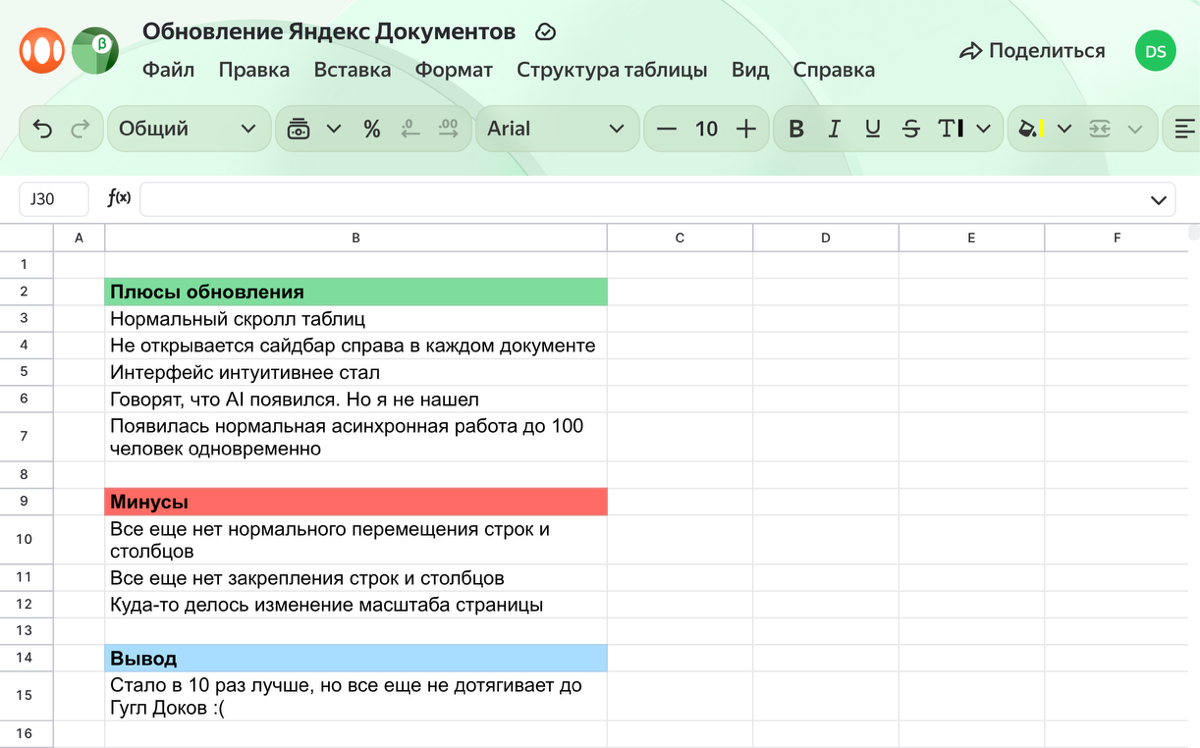Open the Arial font dropdown
The height and width of the screenshot is (748, 1200).
(556, 128)
